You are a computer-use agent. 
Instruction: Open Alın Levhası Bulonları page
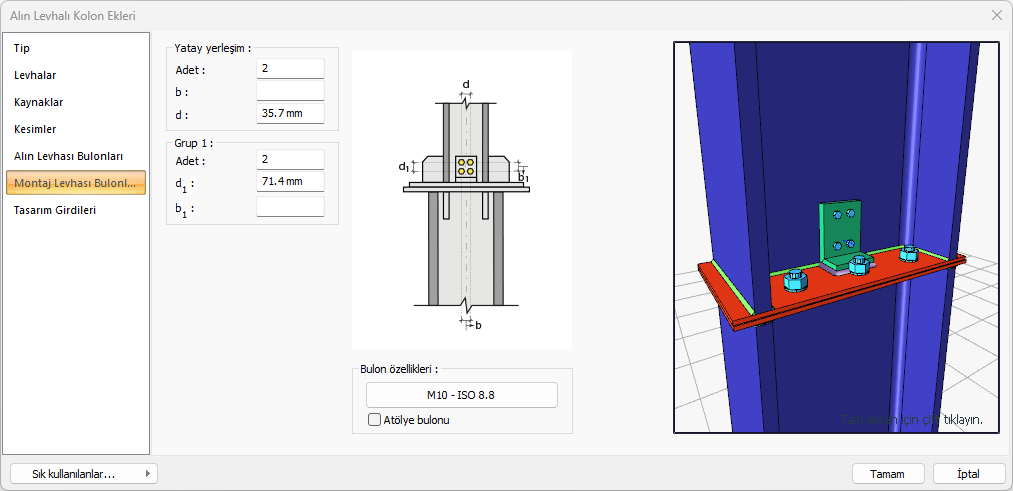click(68, 156)
